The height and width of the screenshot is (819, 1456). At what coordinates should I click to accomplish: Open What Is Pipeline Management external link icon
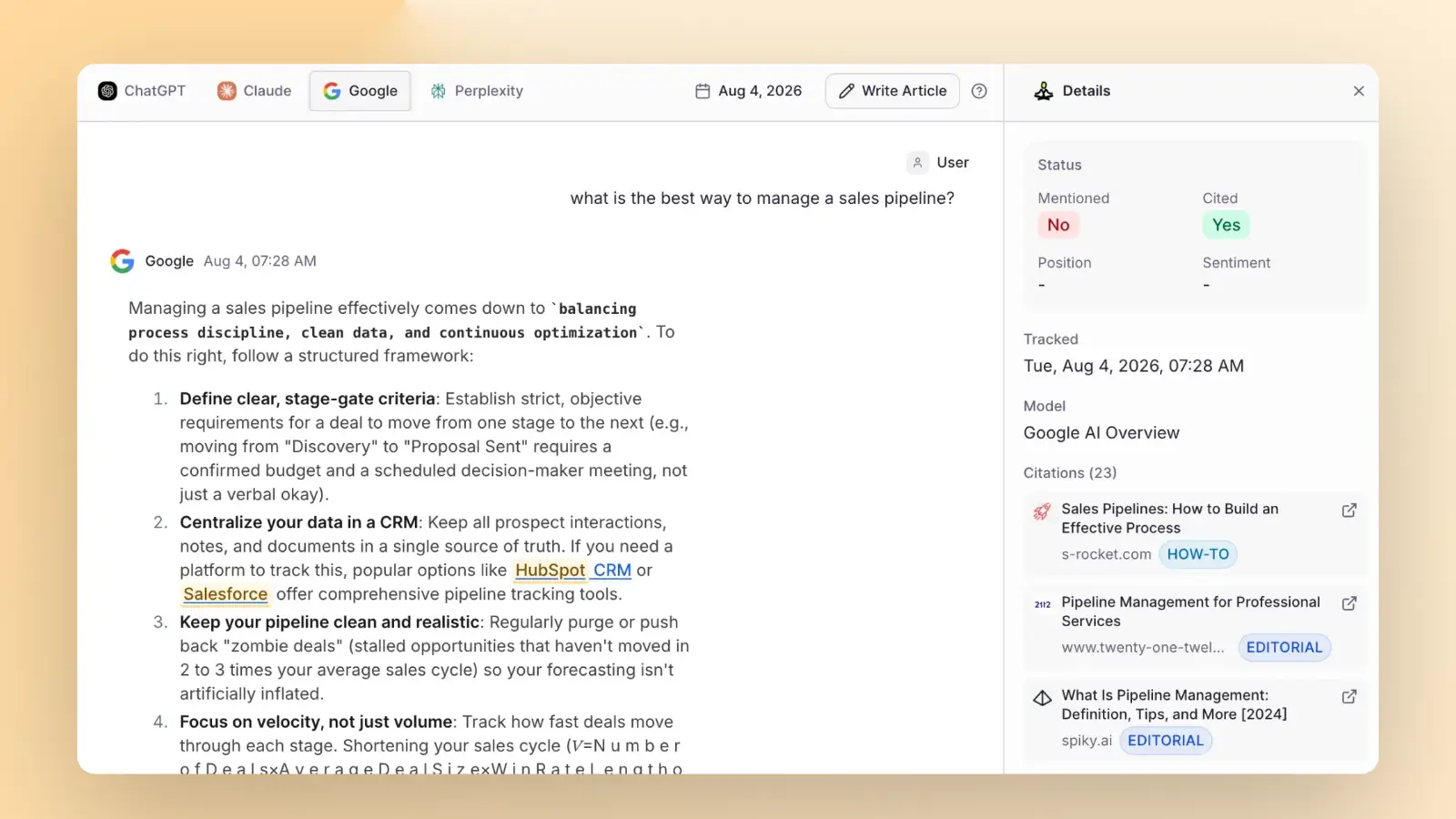point(1350,696)
